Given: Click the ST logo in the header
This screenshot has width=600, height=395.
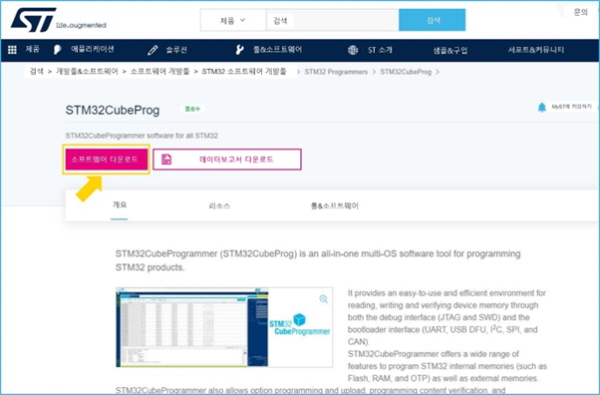Looking at the screenshot, I should pyautogui.click(x=34, y=20).
